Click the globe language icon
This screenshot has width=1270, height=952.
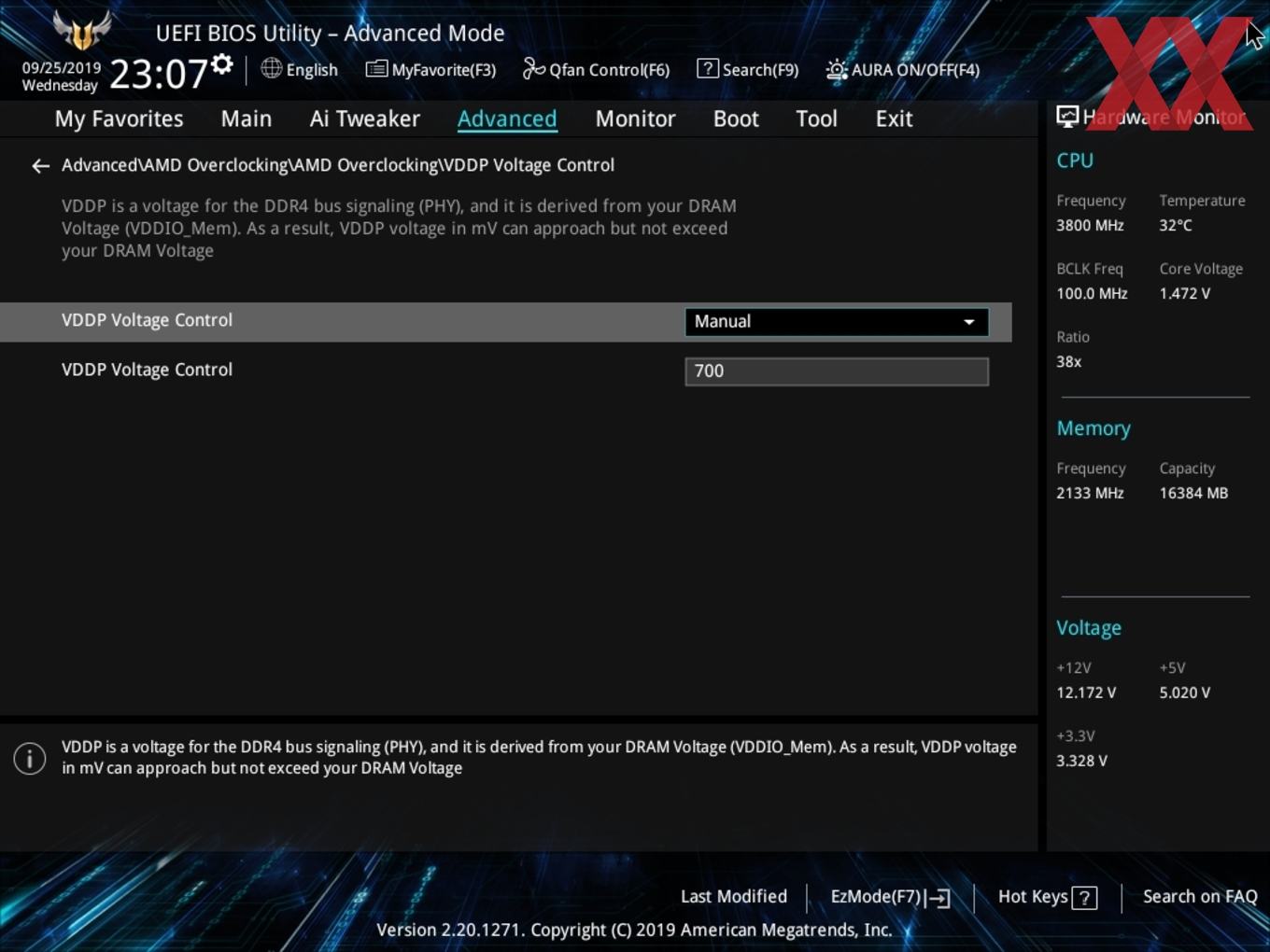(271, 68)
